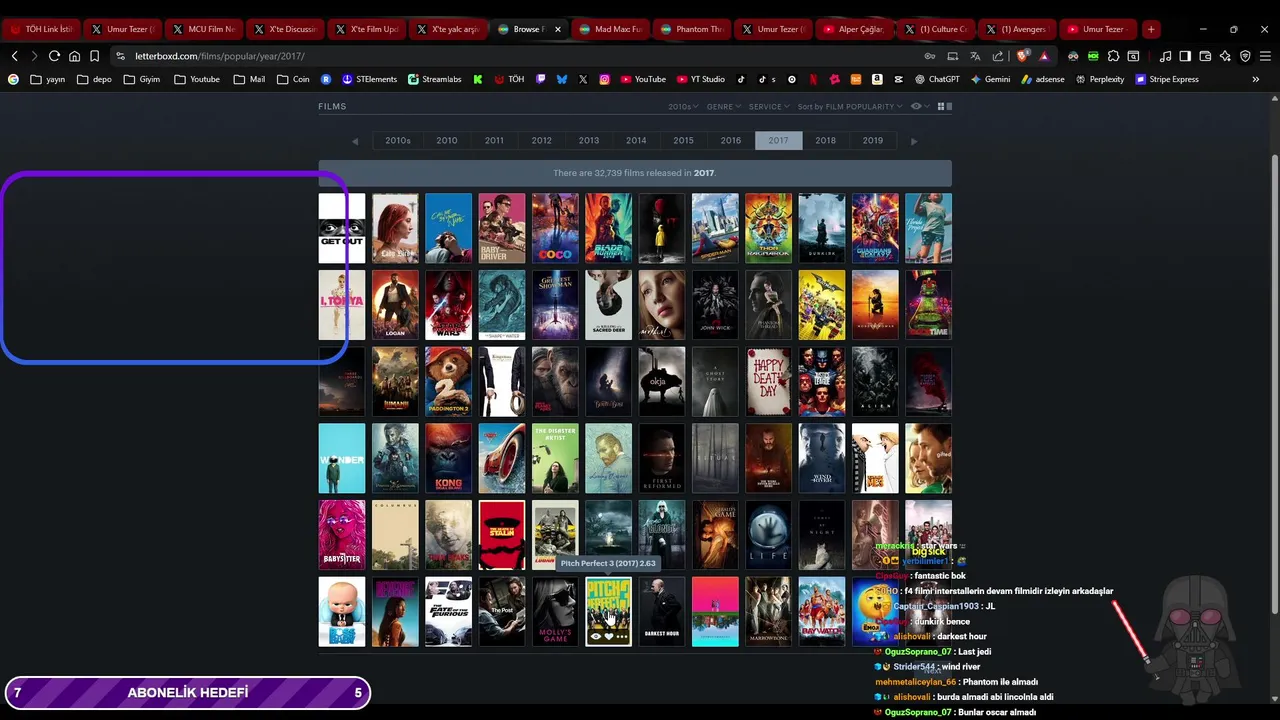Open the Kick bookmark icon
This screenshot has width=1280, height=720.
[478, 79]
